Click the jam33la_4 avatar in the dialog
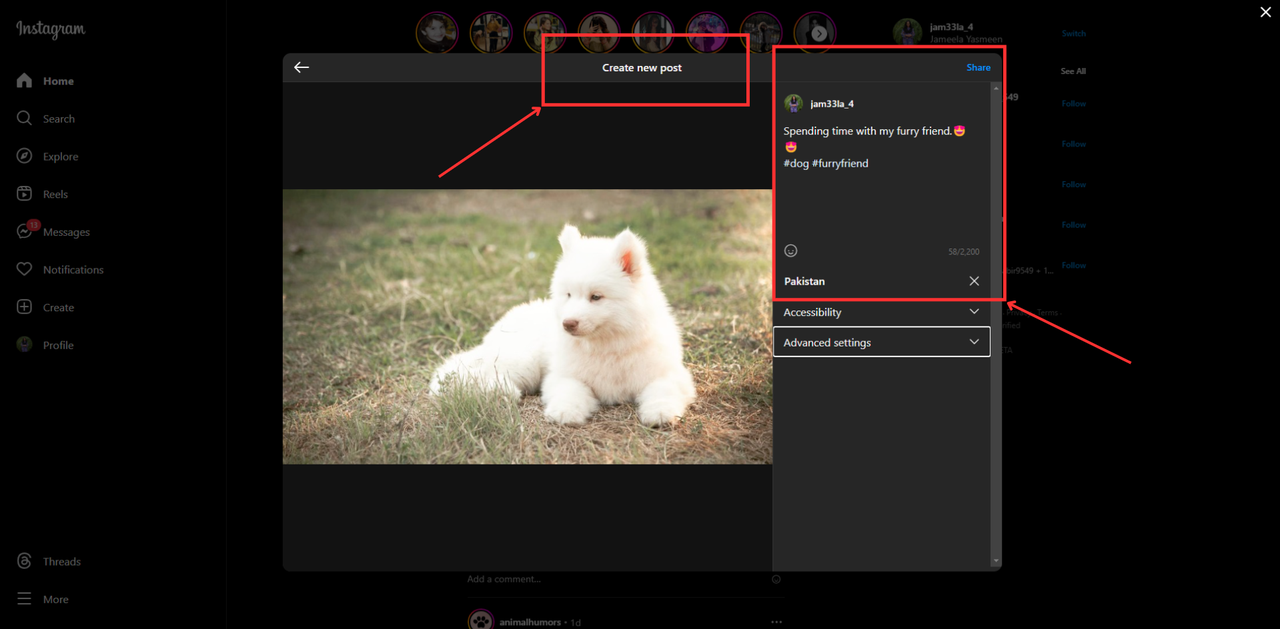Viewport: 1280px width, 629px height. (794, 103)
